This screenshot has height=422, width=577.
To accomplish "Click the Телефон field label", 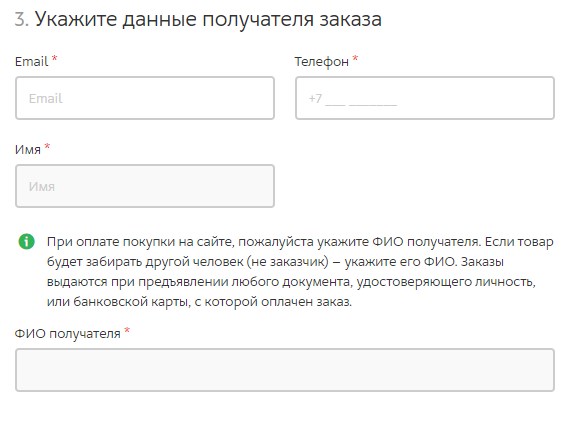I will [x=322, y=61].
